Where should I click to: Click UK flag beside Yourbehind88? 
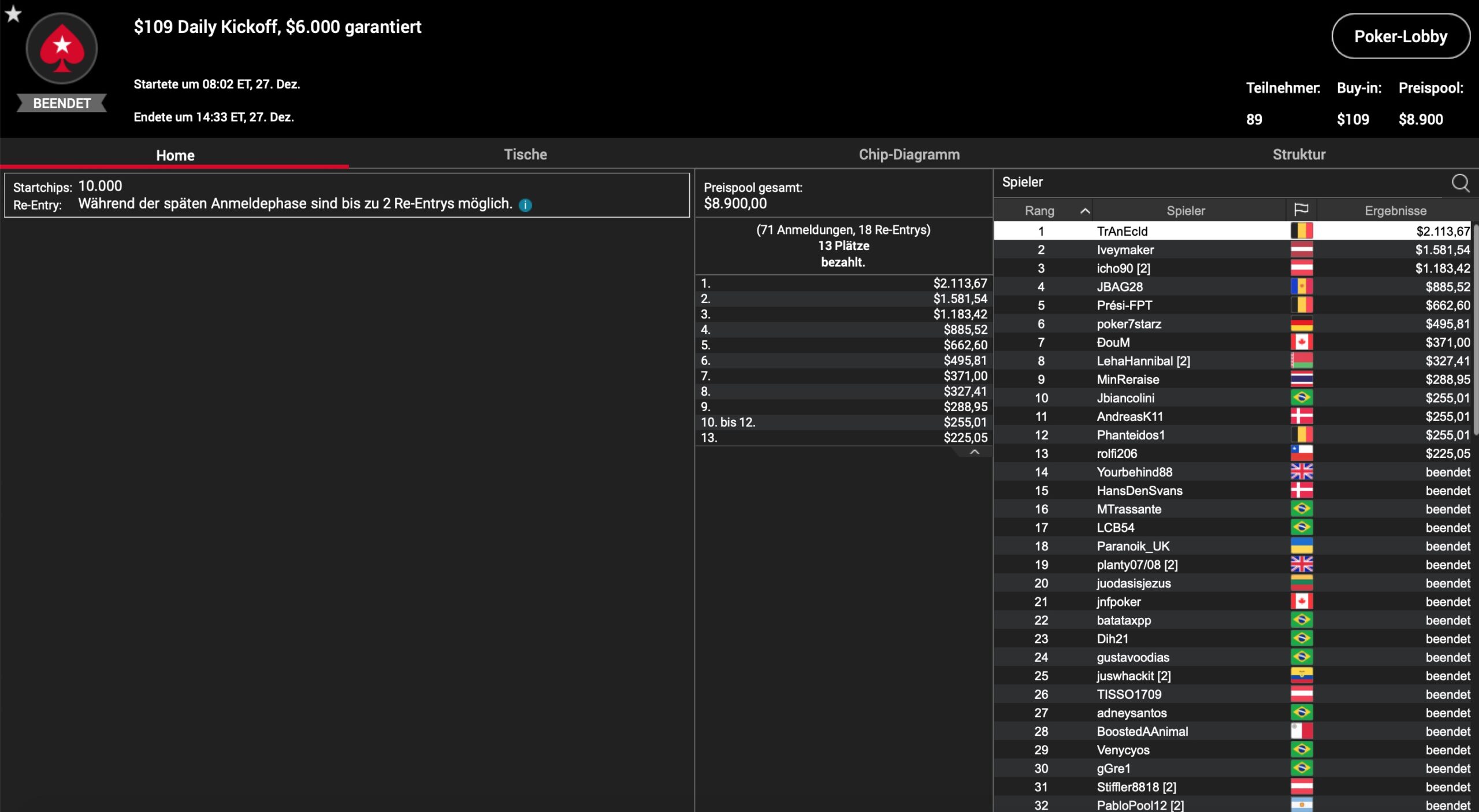click(x=1301, y=472)
